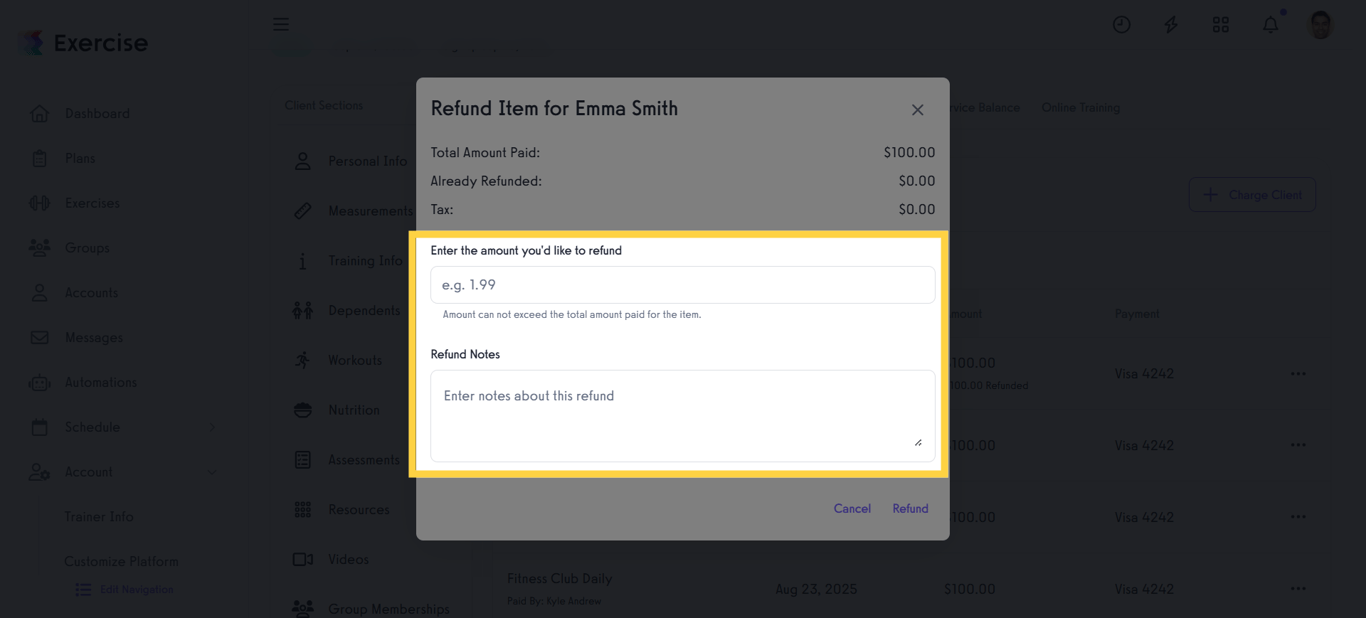
Task: Open the Dashboard home icon
Action: [40, 113]
